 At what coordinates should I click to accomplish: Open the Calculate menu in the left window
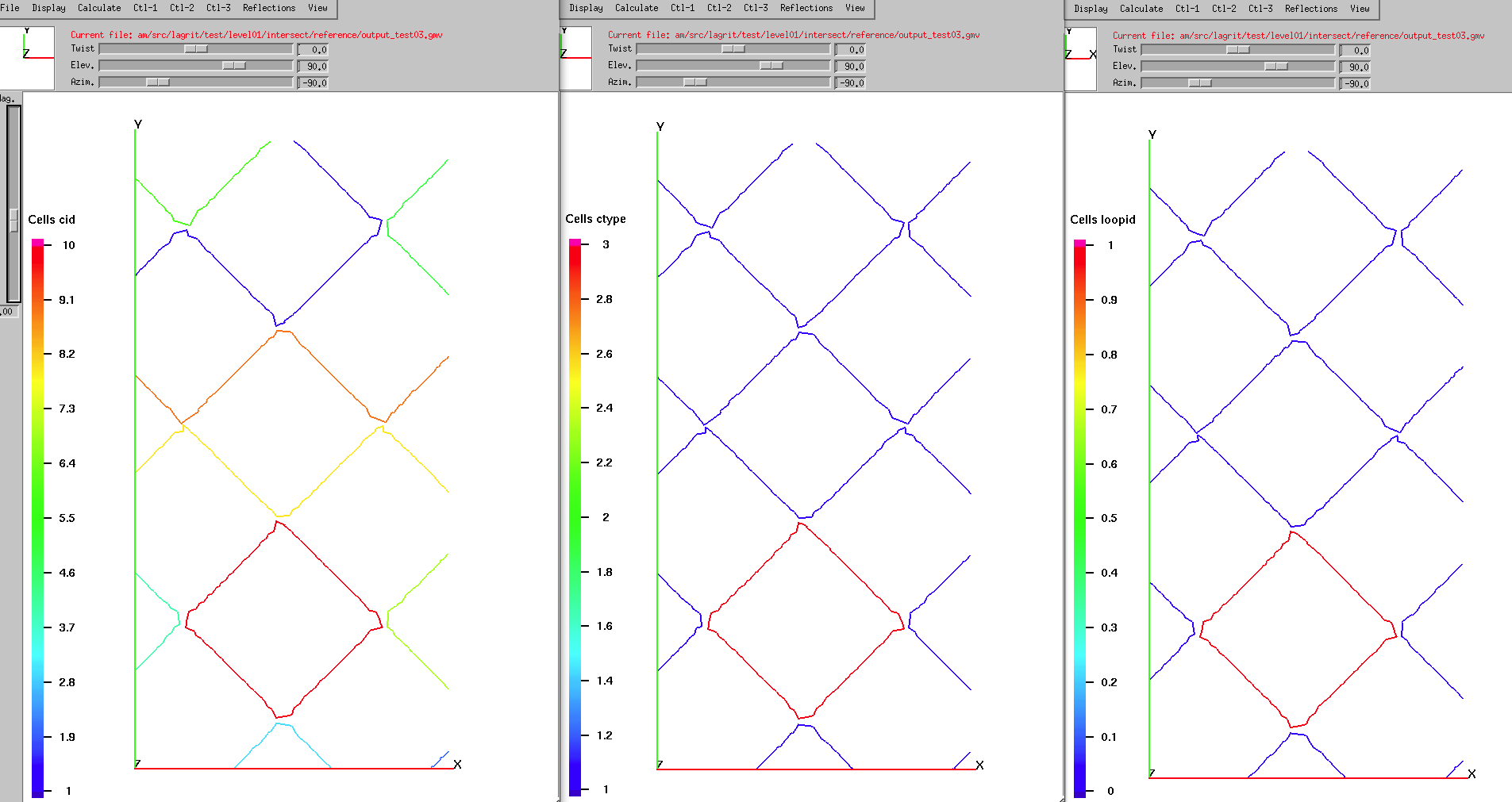click(x=99, y=8)
